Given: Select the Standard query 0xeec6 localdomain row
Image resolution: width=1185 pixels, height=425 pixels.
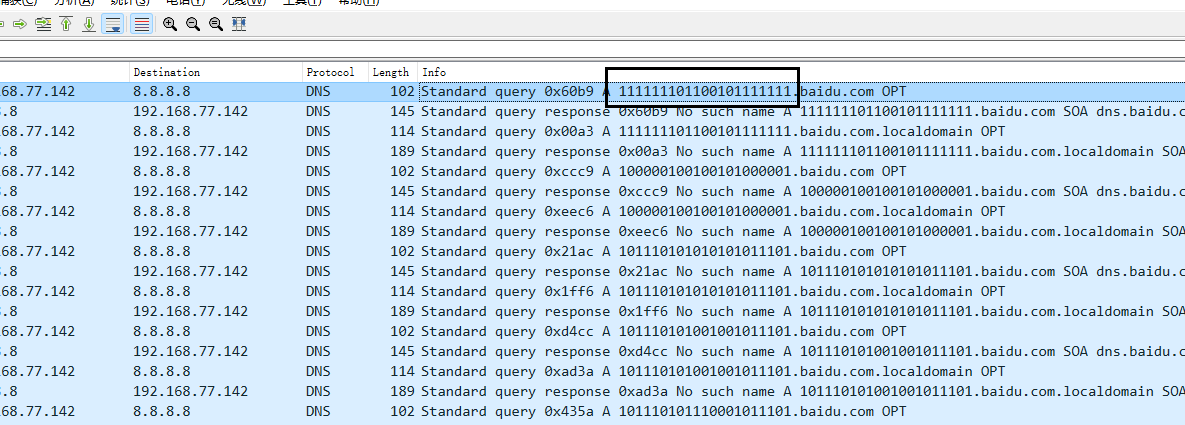Looking at the screenshot, I should [x=592, y=211].
